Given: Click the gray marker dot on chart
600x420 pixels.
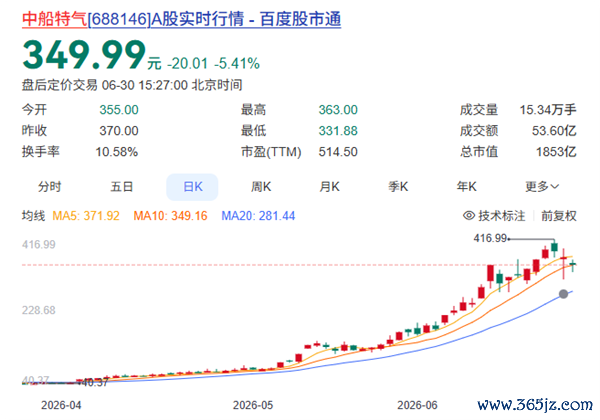Looking at the screenshot, I should (x=563, y=294).
